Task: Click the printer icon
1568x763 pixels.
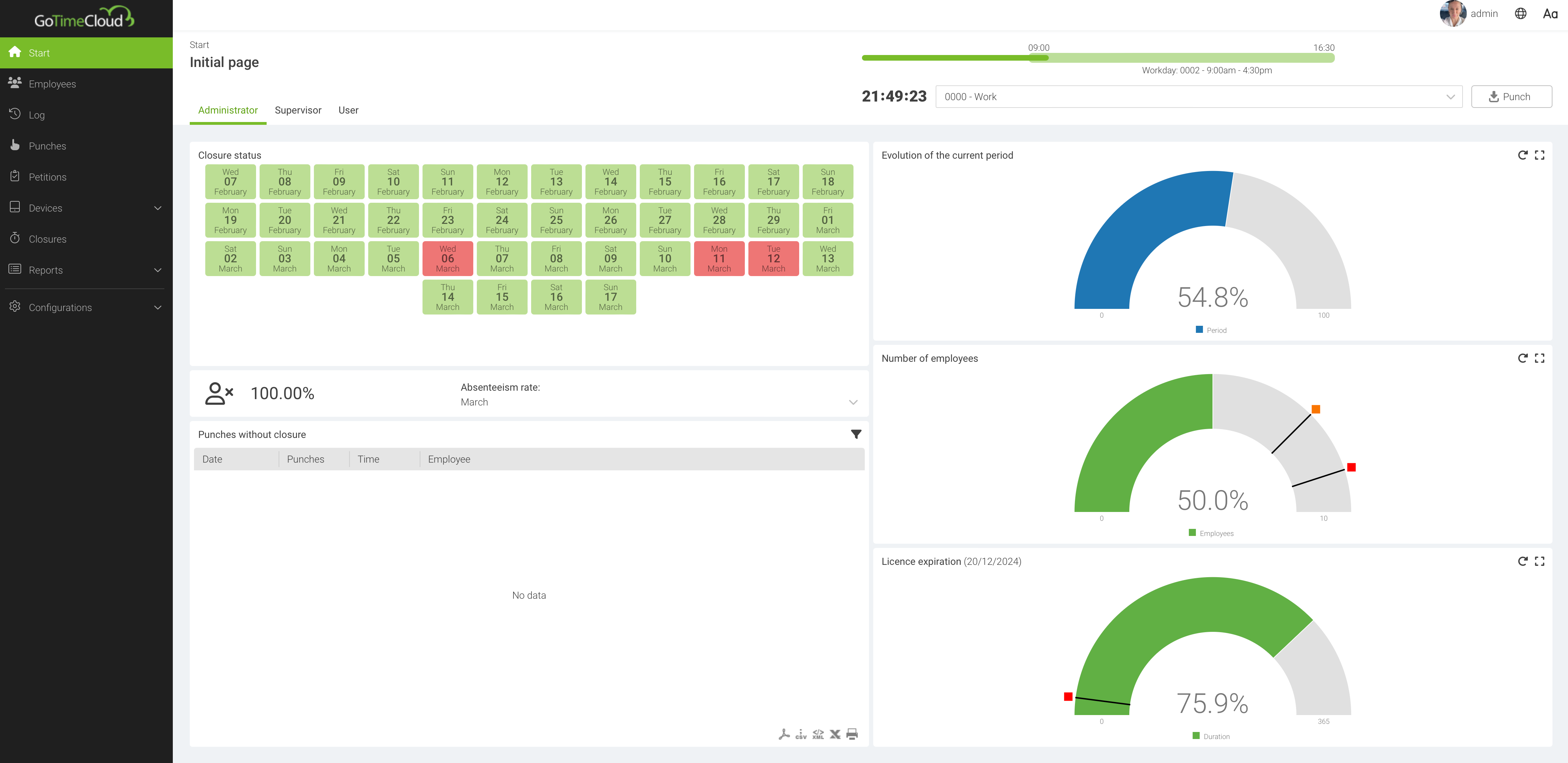Action: [852, 734]
